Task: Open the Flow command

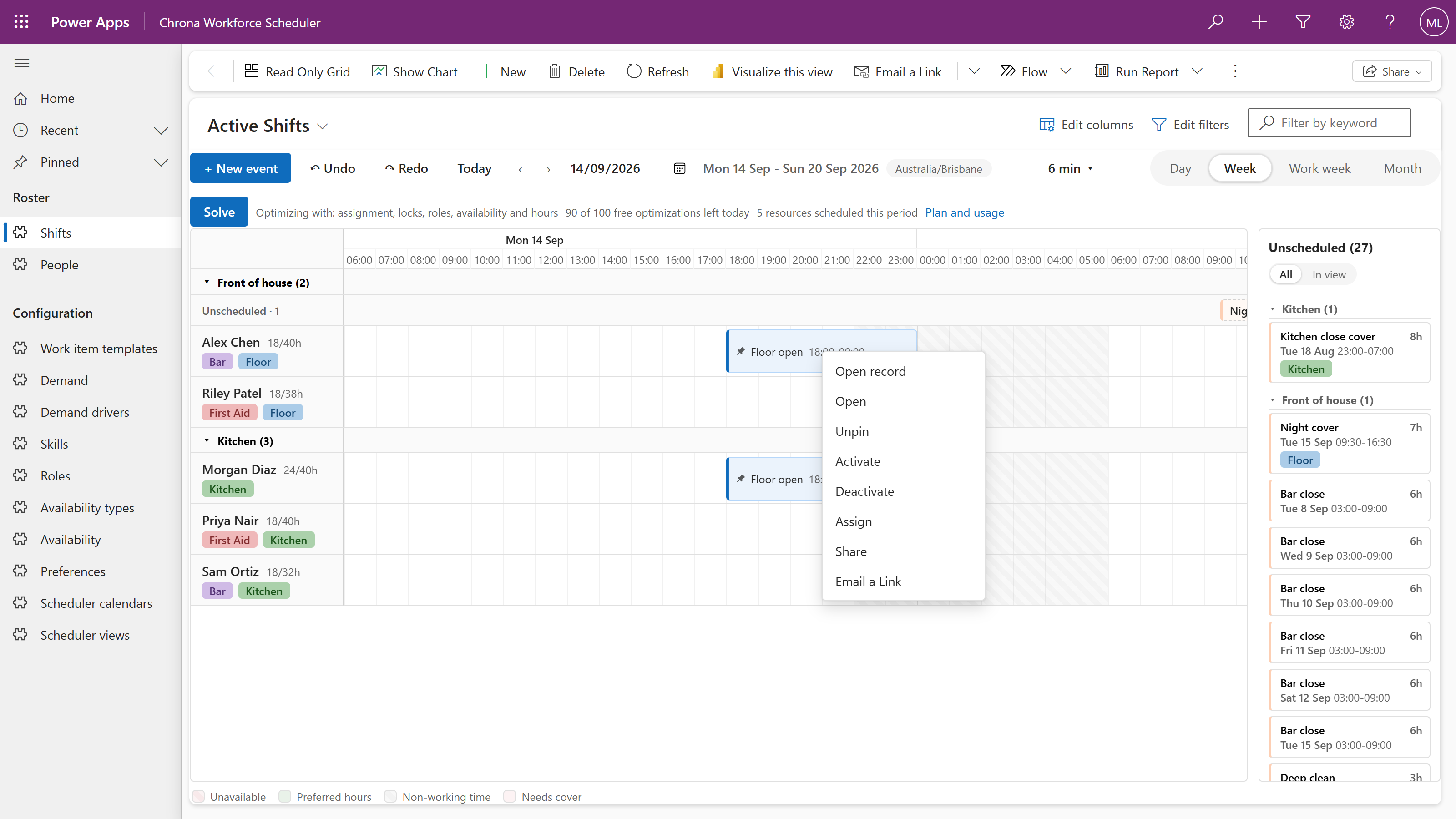Action: point(1024,72)
